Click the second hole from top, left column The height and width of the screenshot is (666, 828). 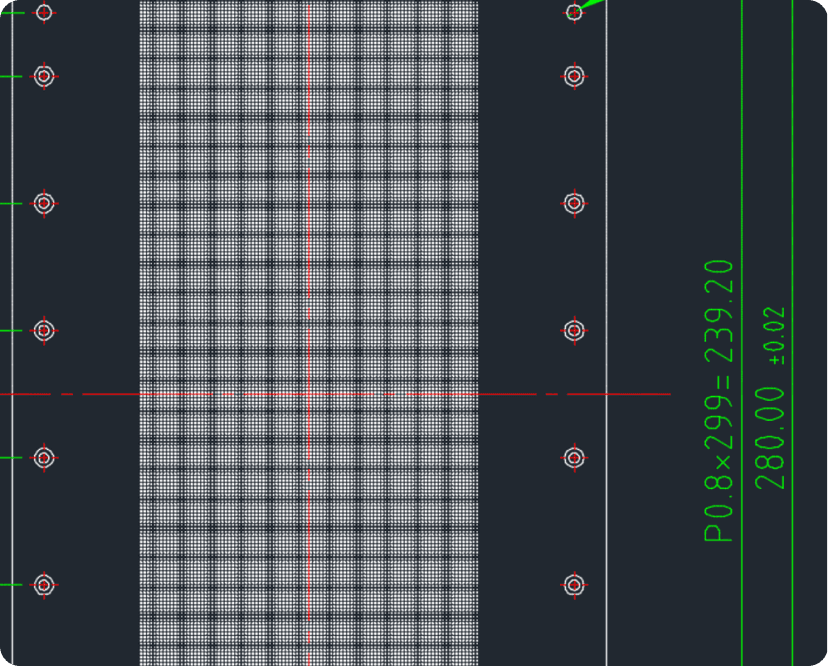[44, 77]
